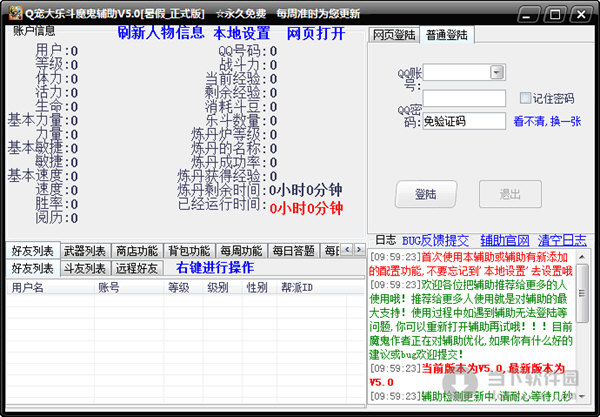Click 级别 column header
This screenshot has width=600, height=417.
[222, 287]
